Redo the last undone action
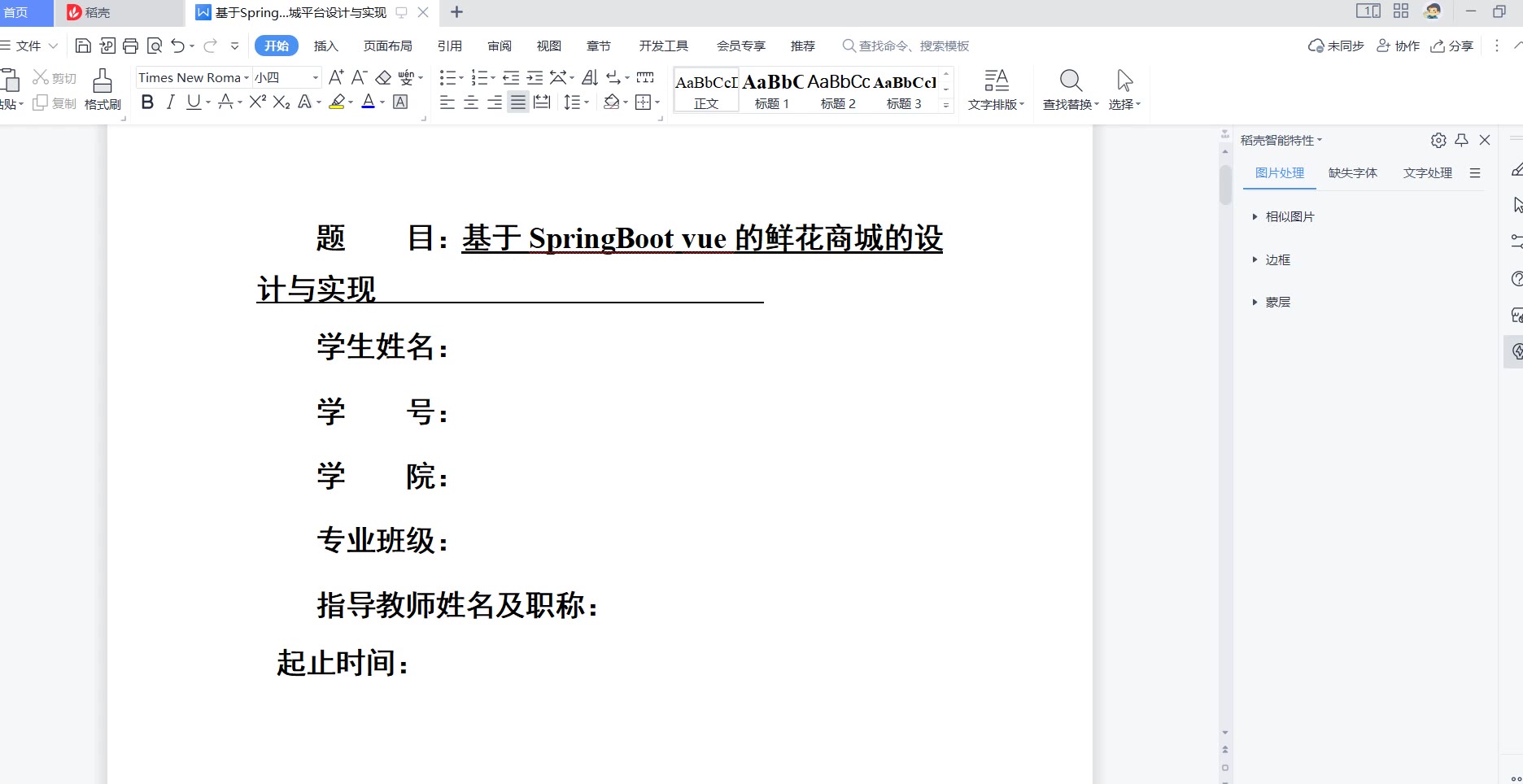 coord(210,46)
